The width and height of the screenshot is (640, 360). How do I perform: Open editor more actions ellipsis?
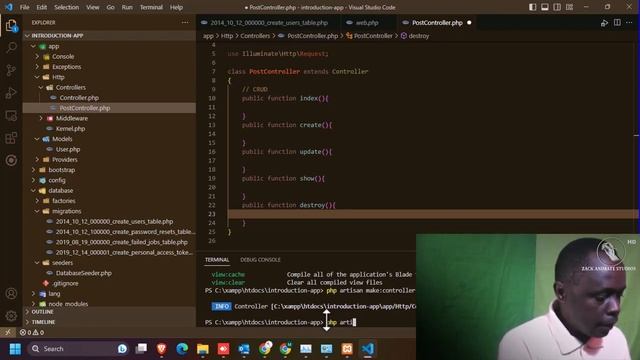(629, 23)
